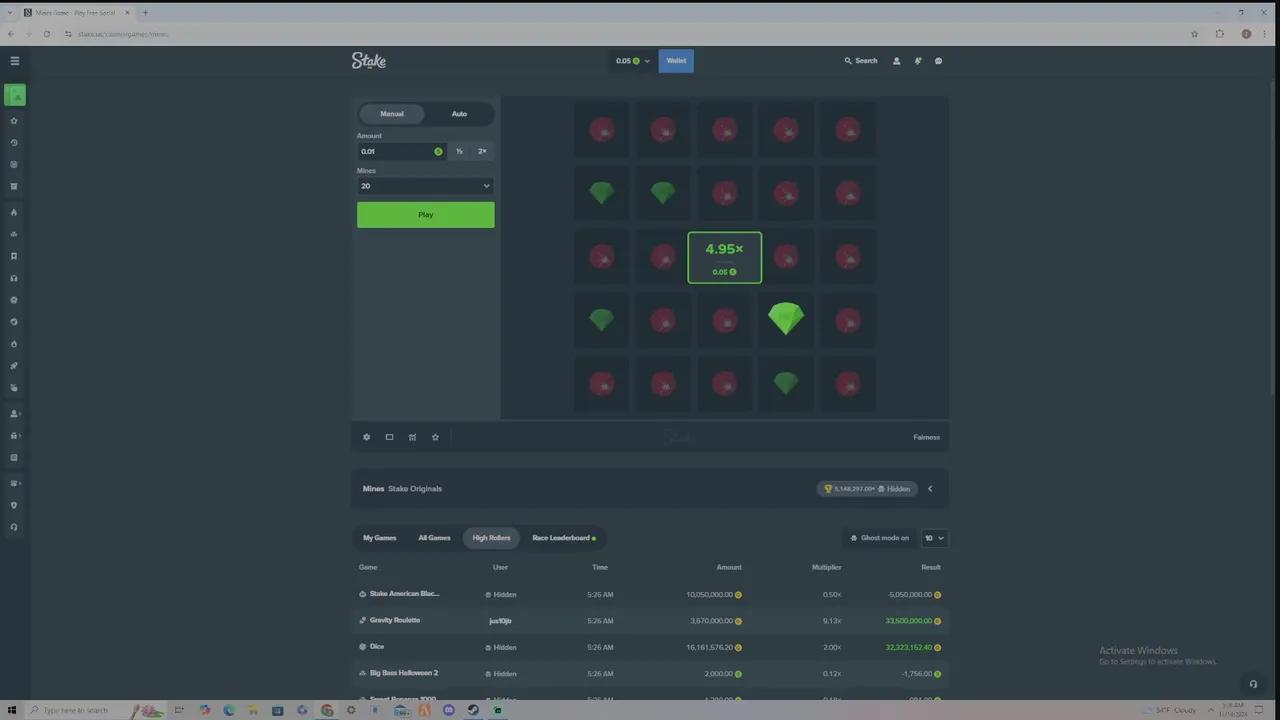Click the 16,161,576.20 amount cell
1280x720 pixels.
709,647
